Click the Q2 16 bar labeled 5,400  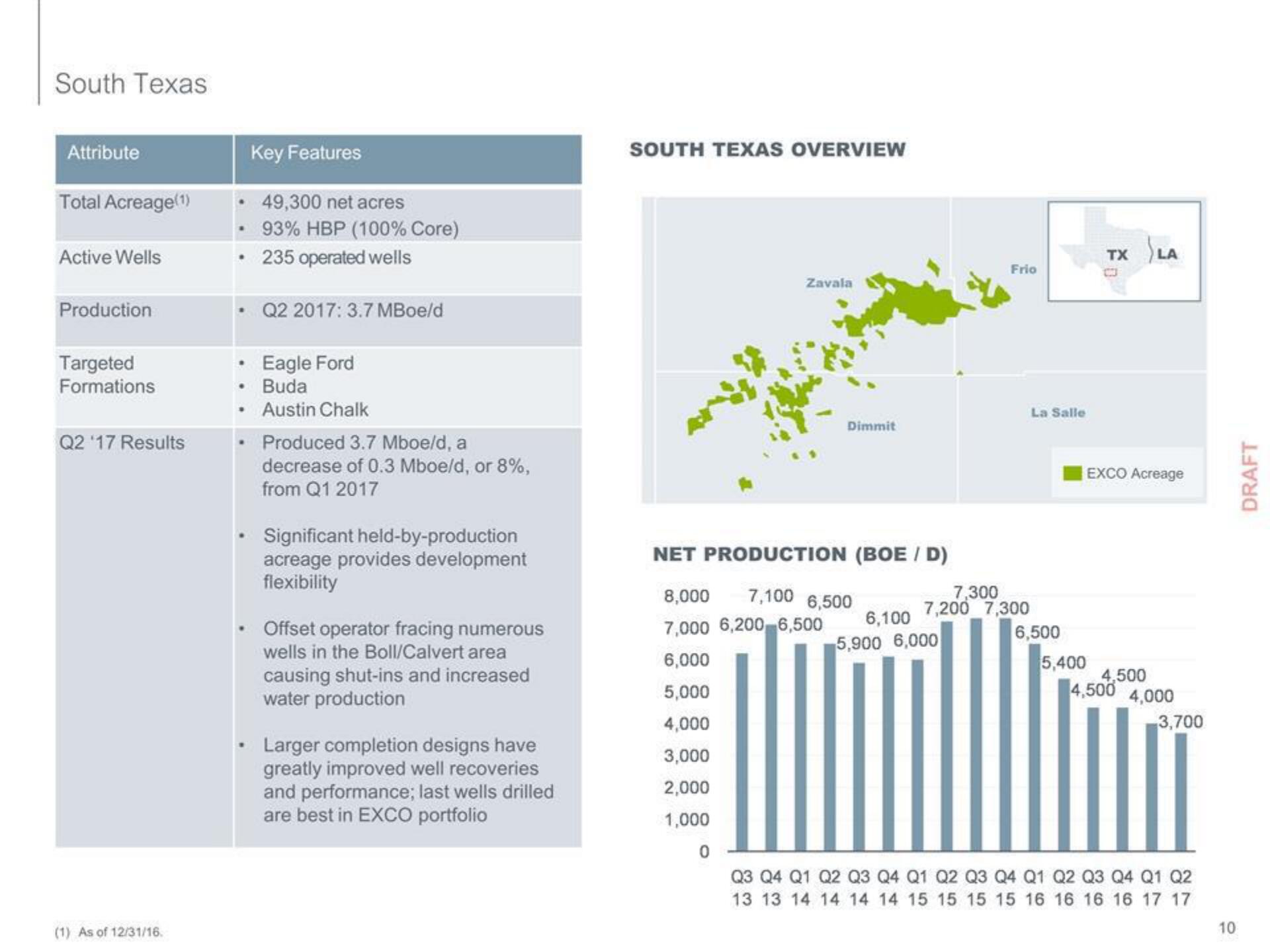pos(1064,765)
